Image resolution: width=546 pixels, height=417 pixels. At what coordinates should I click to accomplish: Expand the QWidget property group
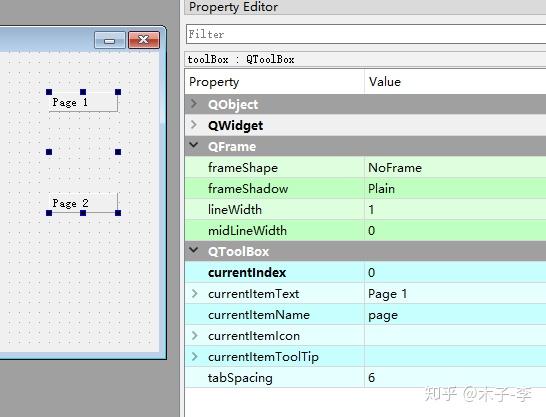(194, 125)
